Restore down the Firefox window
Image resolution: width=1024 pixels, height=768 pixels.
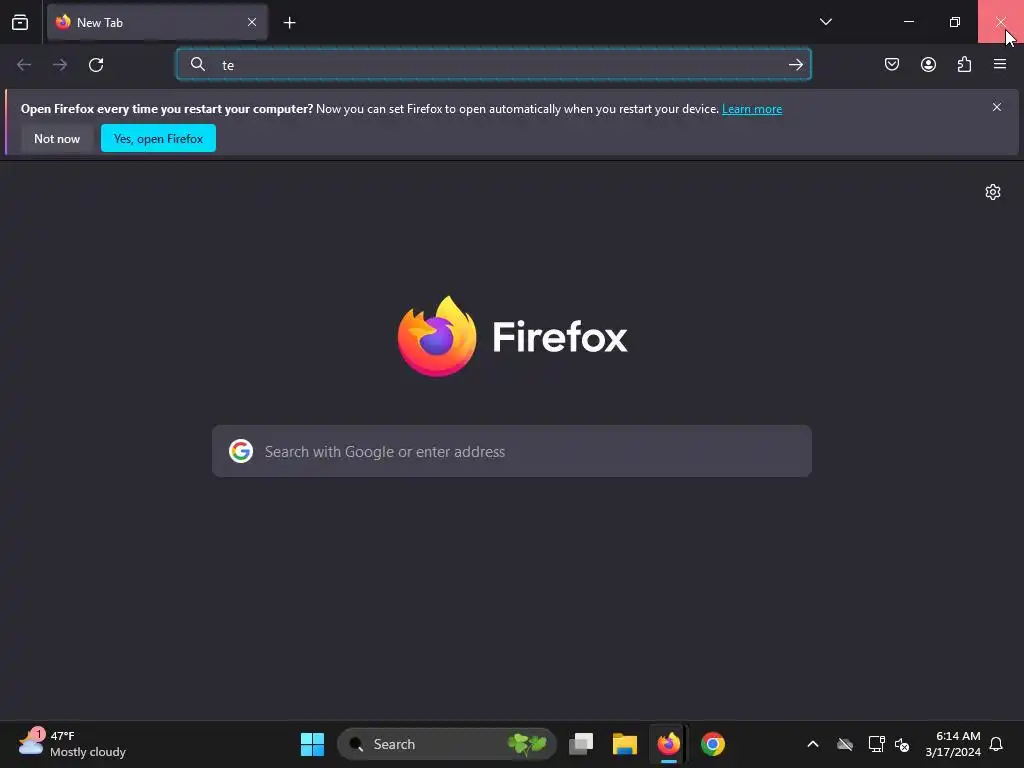(x=955, y=22)
